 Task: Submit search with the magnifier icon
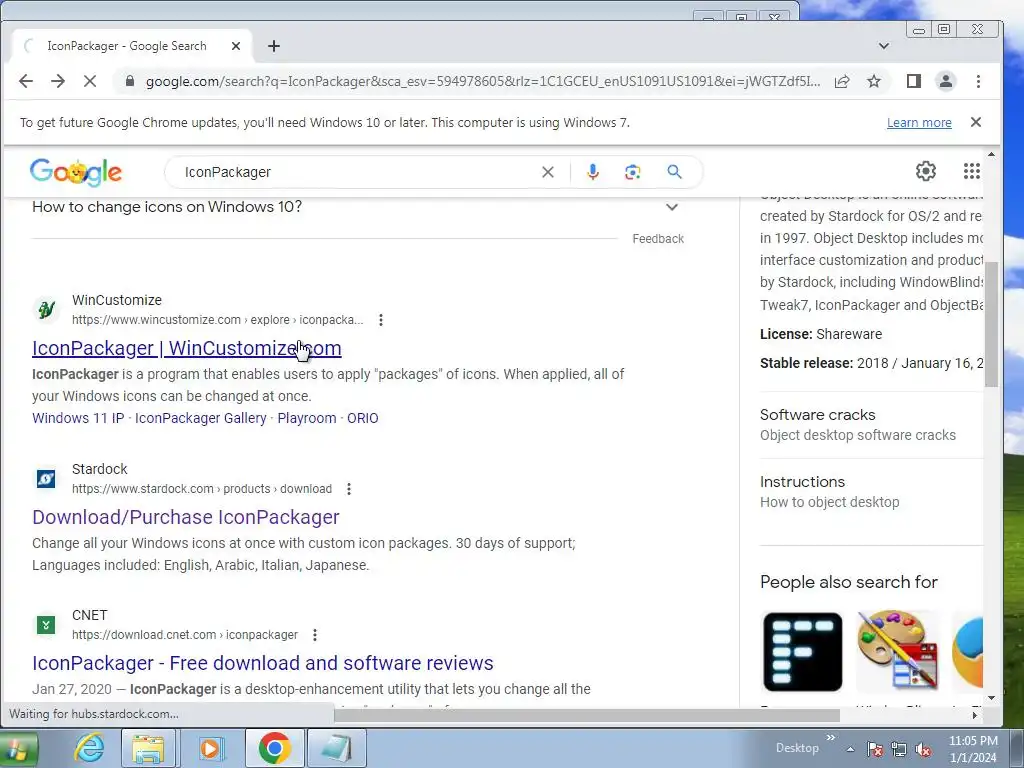coord(675,172)
